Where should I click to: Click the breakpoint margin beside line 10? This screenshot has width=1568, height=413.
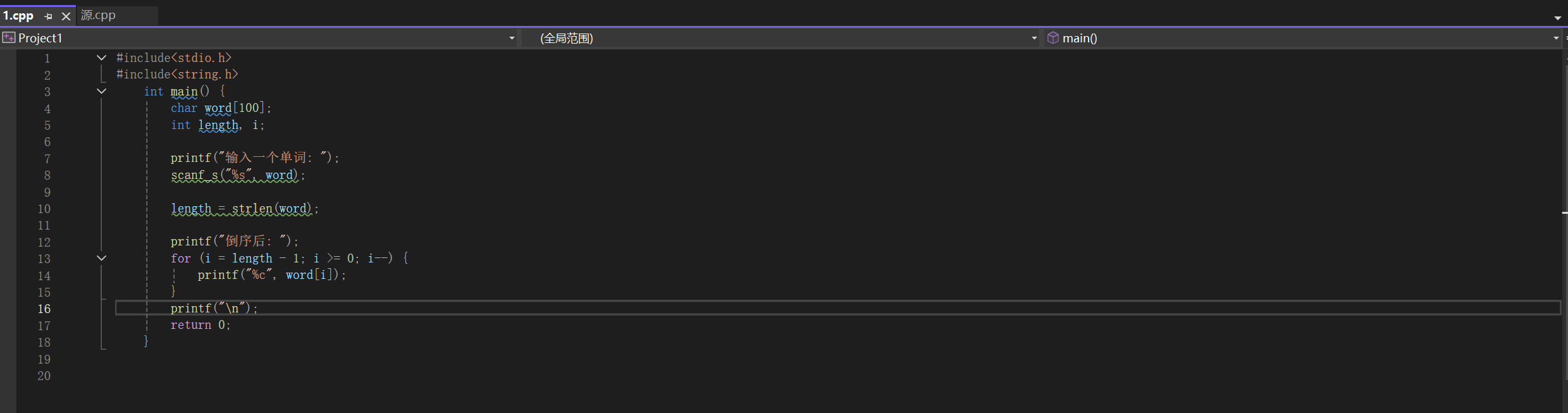tap(8, 209)
